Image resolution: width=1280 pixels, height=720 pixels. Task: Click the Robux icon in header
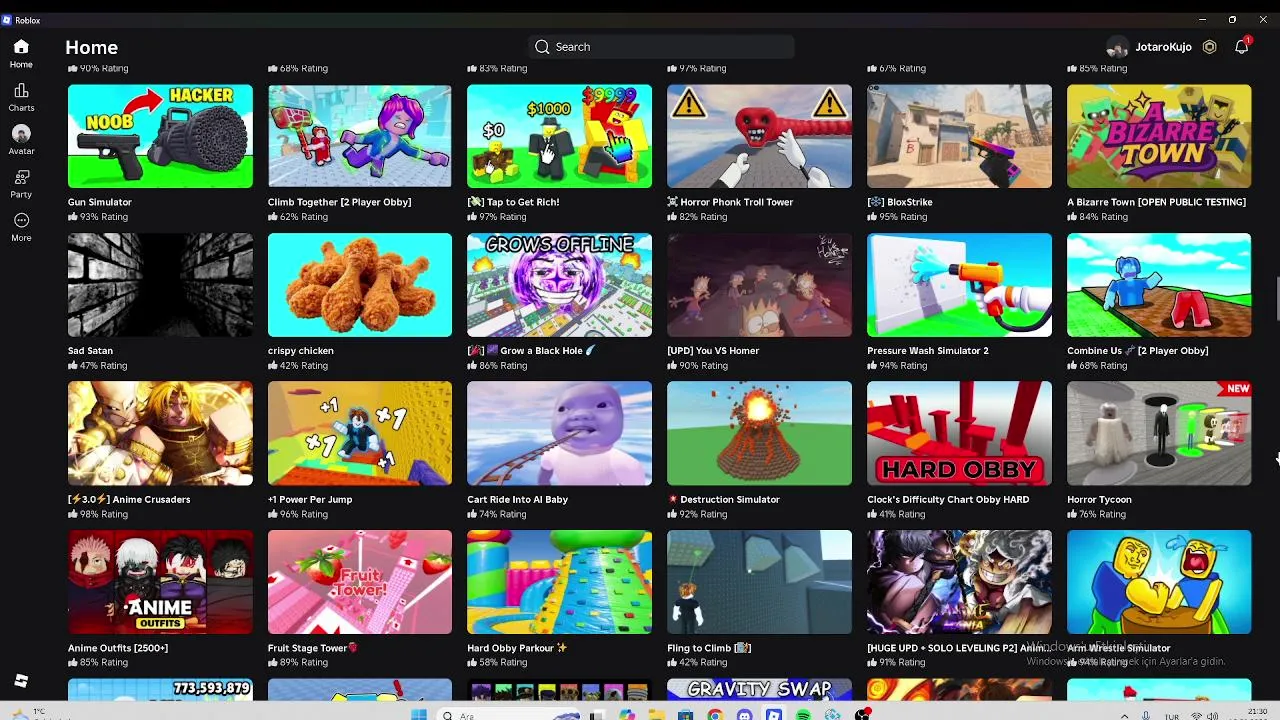click(1209, 47)
